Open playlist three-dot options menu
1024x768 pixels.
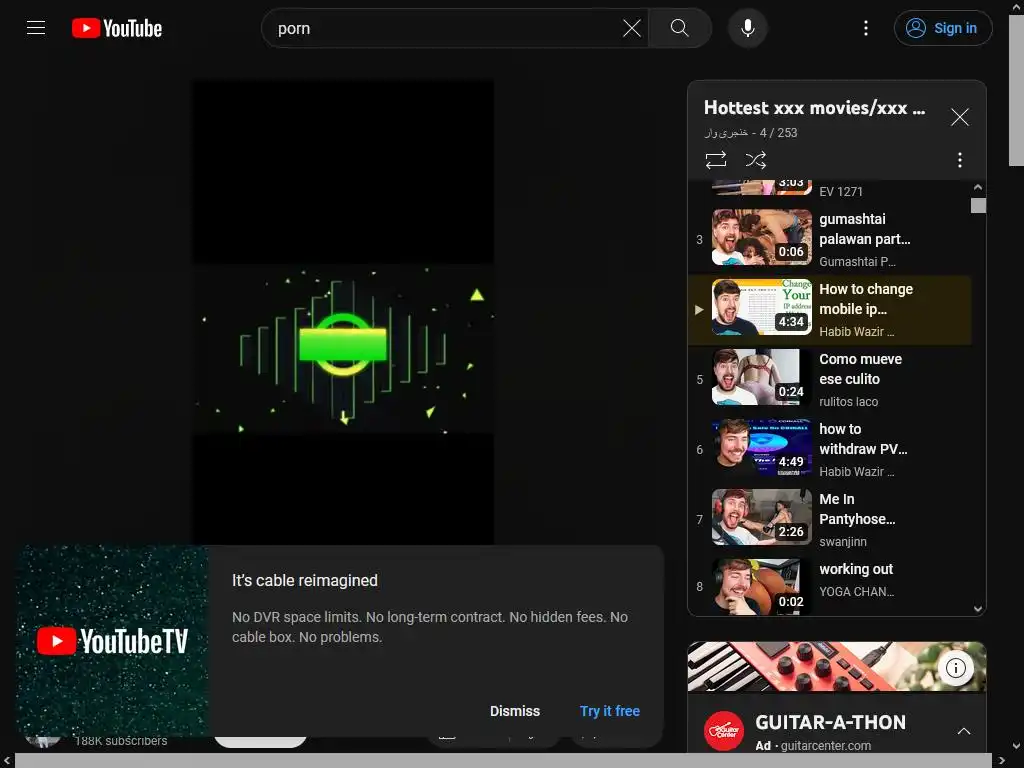[959, 160]
